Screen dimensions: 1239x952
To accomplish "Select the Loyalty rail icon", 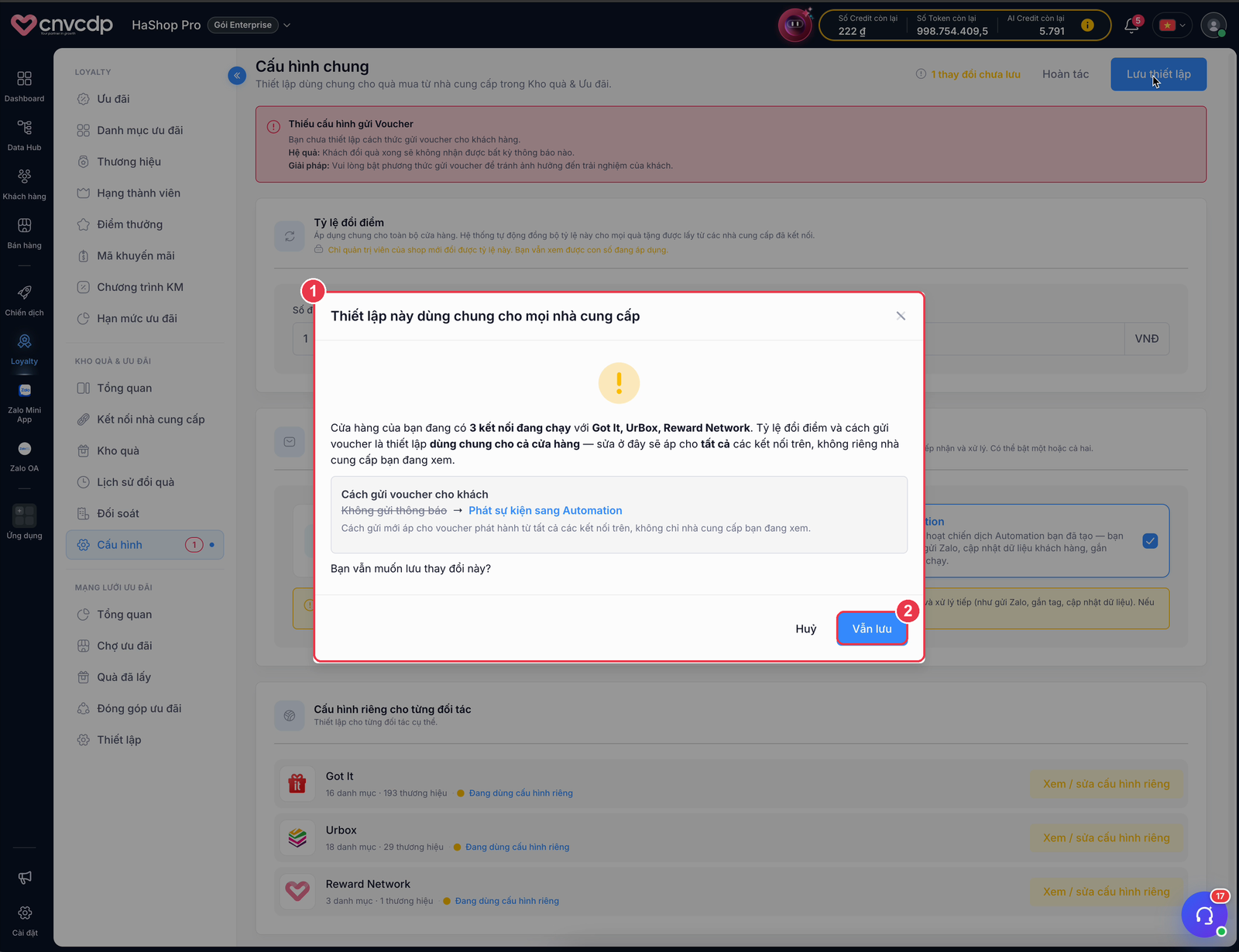I will pyautogui.click(x=25, y=349).
